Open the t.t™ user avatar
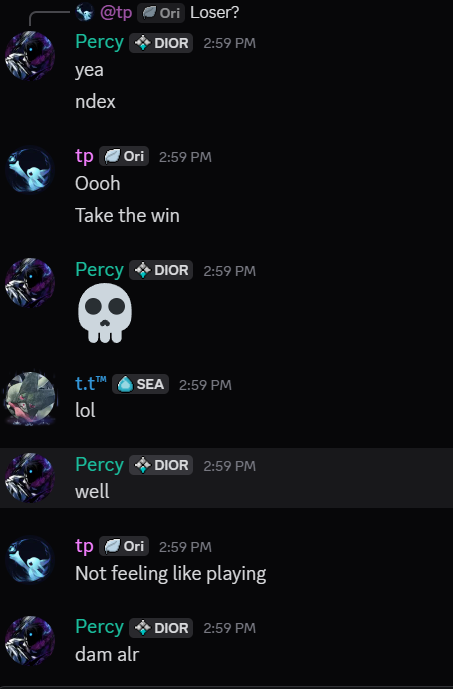Viewport: 453px width, 689px height. point(30,398)
